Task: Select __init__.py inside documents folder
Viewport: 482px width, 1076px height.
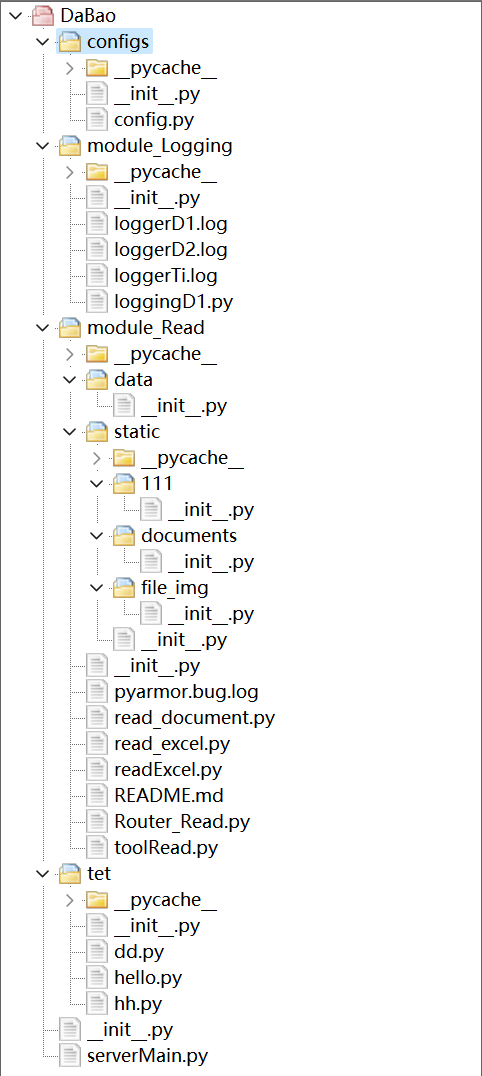Action: coord(211,562)
